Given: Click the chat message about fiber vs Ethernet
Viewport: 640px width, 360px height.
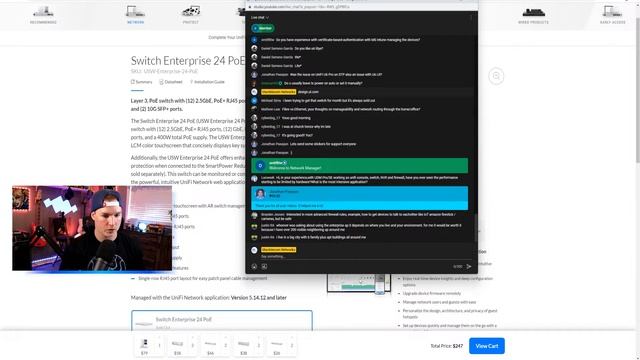Looking at the screenshot, I should coord(351,109).
